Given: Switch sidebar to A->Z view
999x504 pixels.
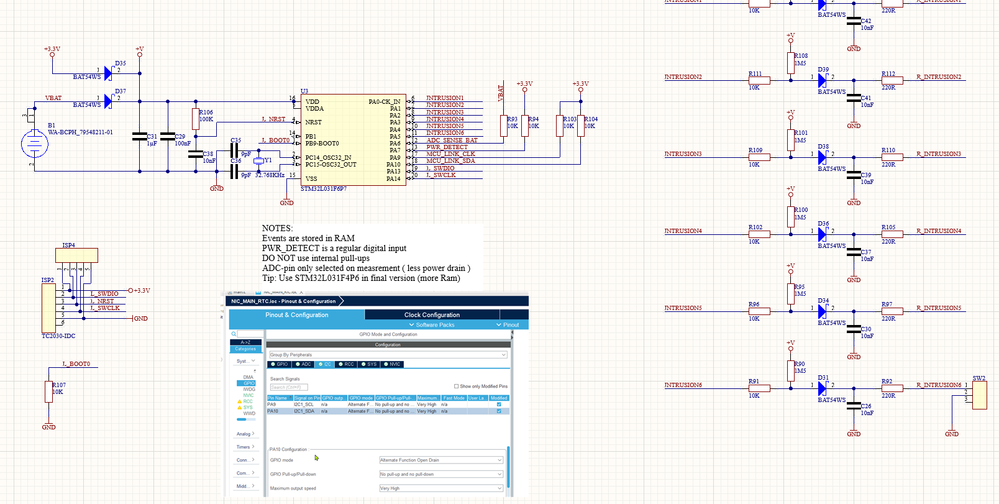Looking at the screenshot, I should 245,342.
